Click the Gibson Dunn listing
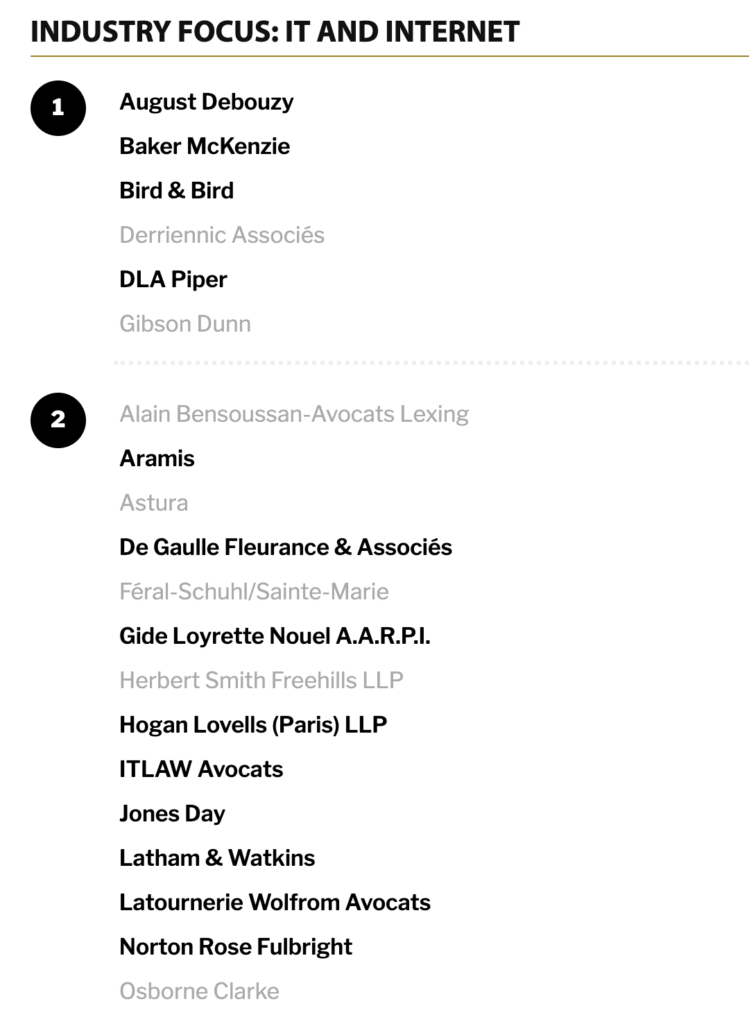The image size is (749, 1024). click(x=185, y=324)
